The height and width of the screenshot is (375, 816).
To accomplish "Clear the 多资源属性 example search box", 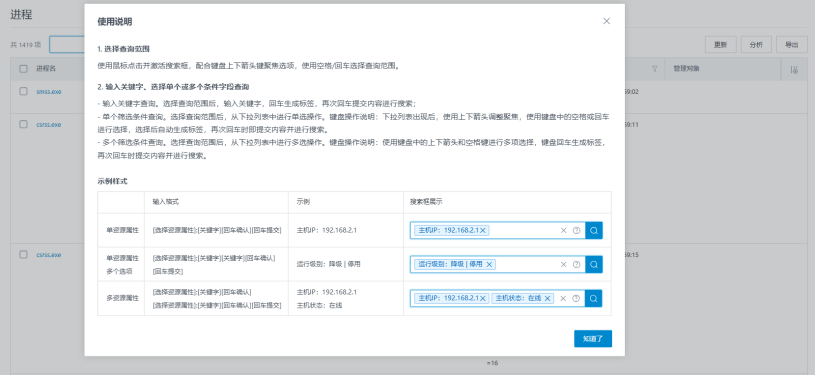I will pyautogui.click(x=563, y=298).
